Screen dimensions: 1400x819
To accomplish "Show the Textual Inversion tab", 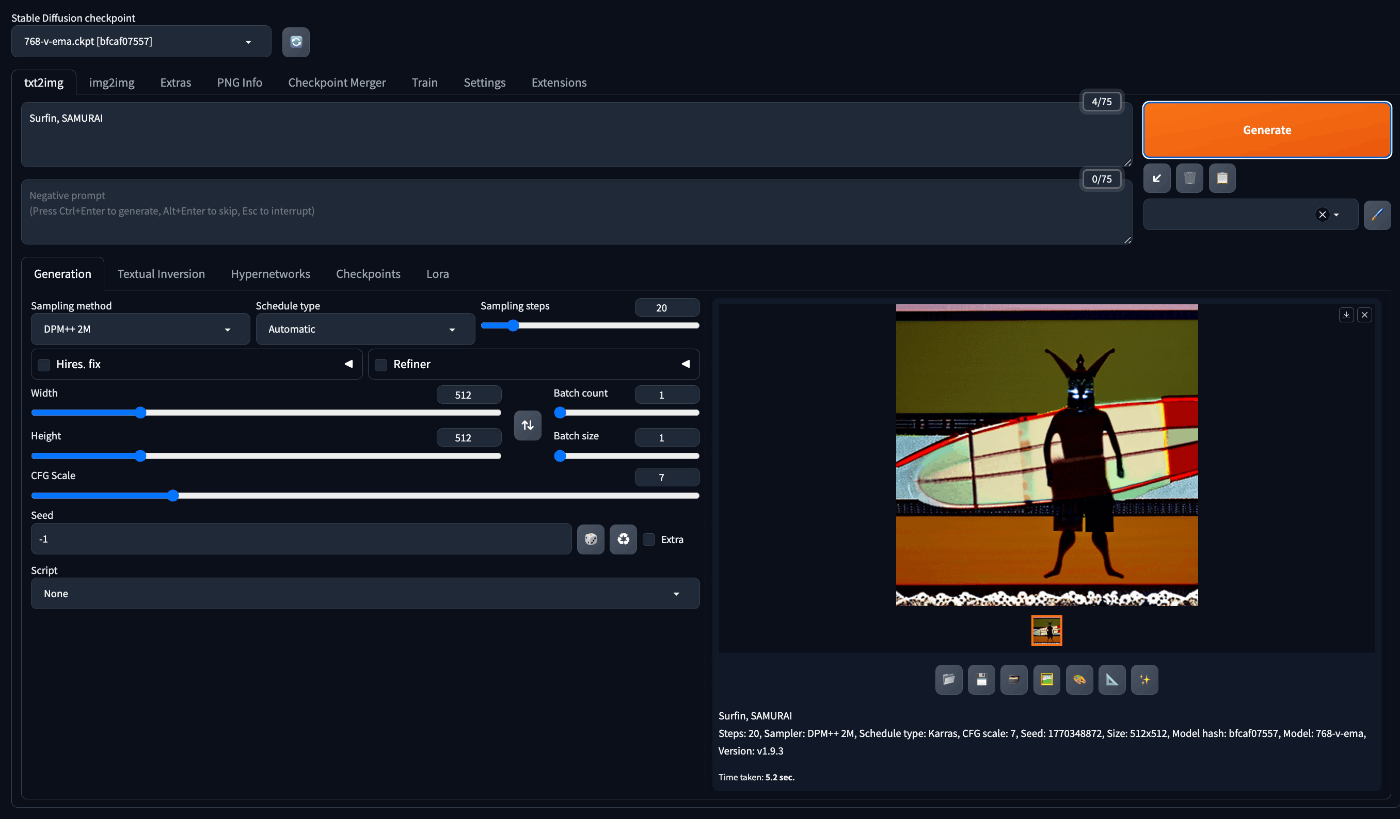I will click(x=161, y=274).
